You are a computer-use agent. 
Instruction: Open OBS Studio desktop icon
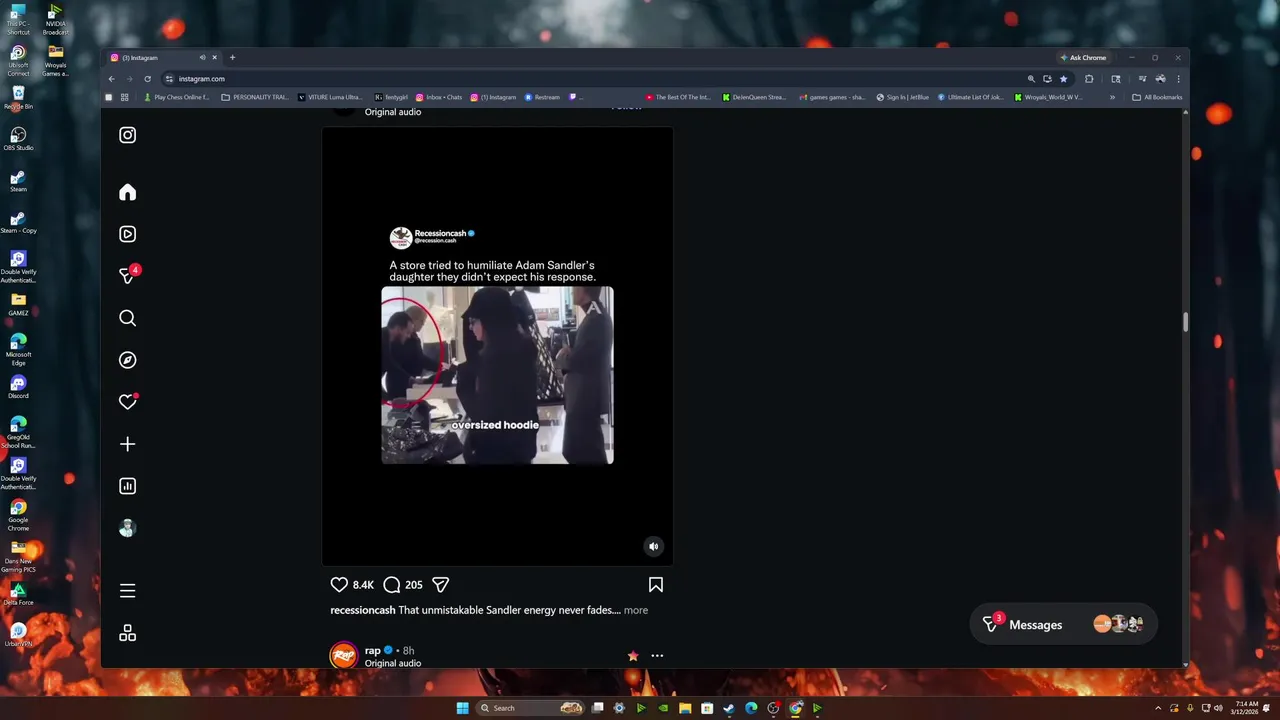(18, 138)
